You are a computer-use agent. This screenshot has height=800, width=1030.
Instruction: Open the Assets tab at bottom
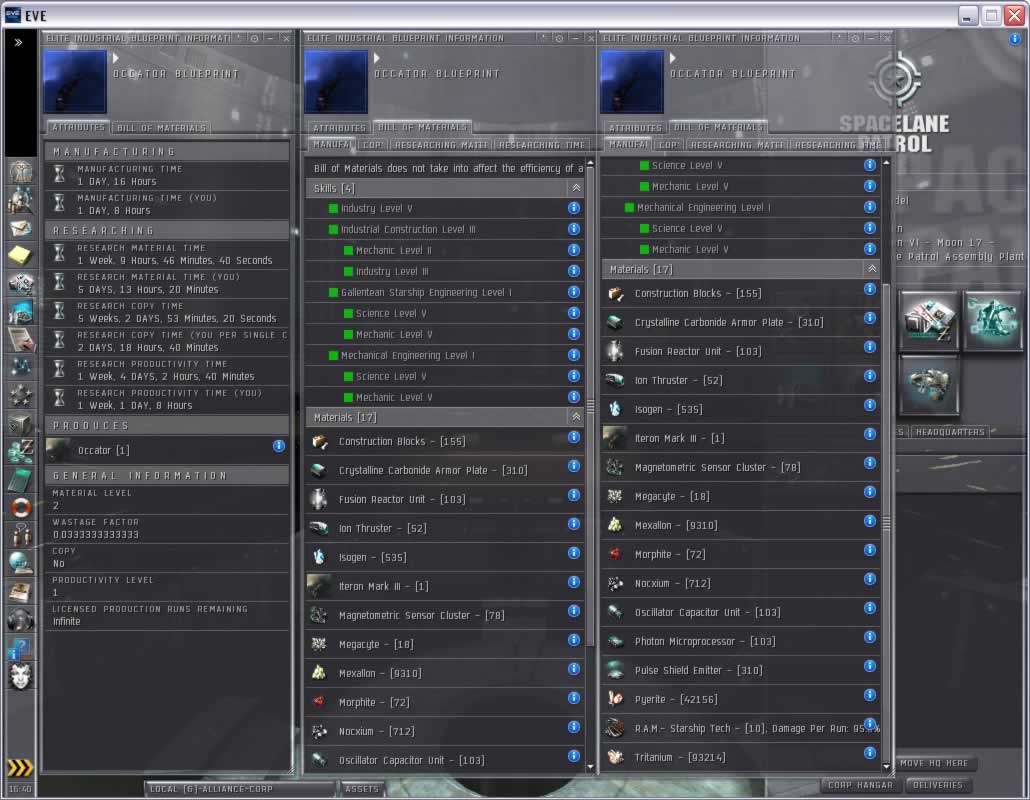pos(361,789)
